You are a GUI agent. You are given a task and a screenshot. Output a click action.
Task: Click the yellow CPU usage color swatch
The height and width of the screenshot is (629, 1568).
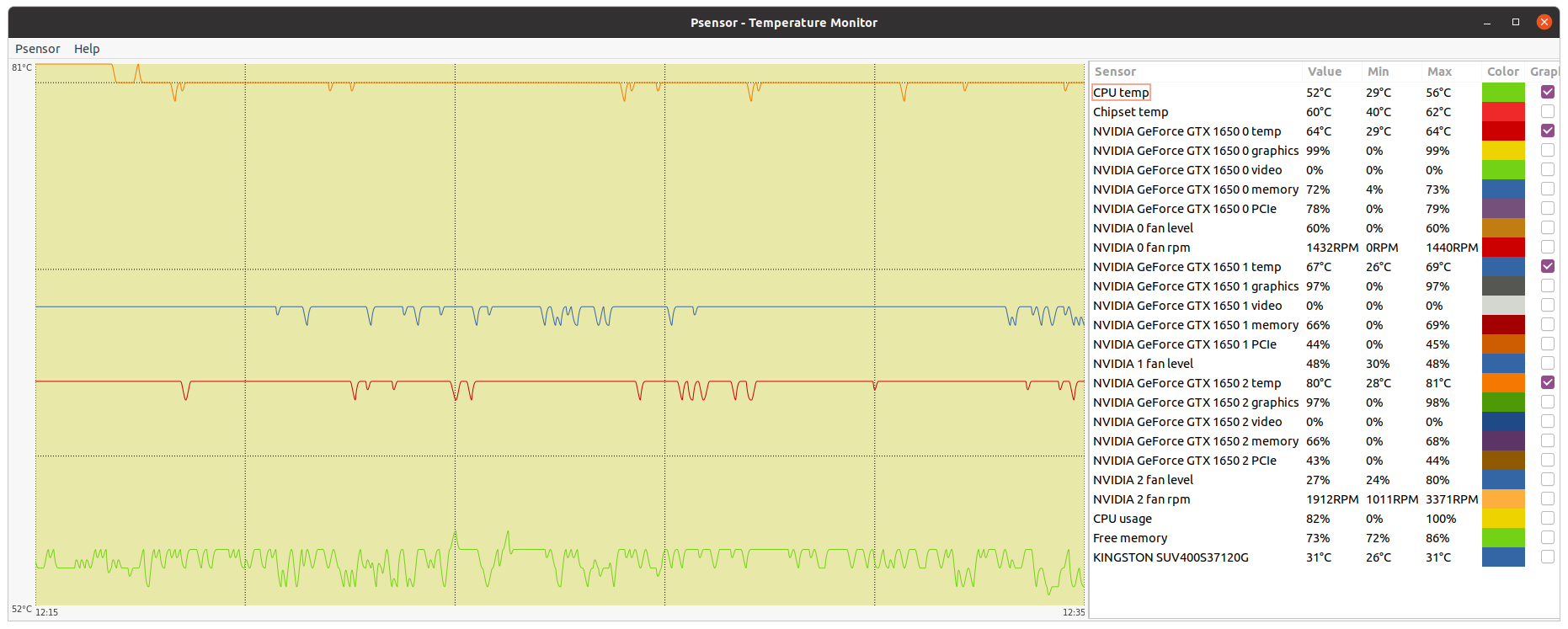[1503, 518]
